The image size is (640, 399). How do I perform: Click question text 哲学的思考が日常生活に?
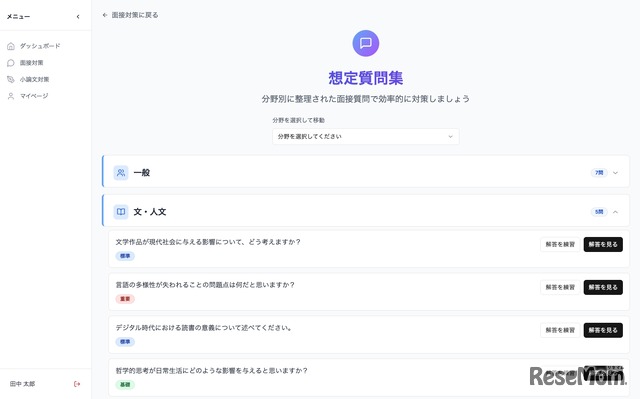click(x=211, y=370)
